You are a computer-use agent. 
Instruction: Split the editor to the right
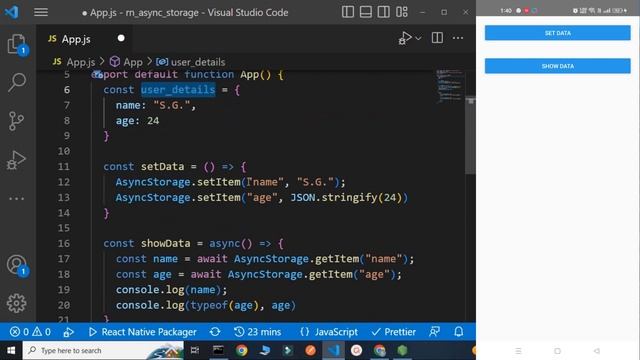point(437,38)
